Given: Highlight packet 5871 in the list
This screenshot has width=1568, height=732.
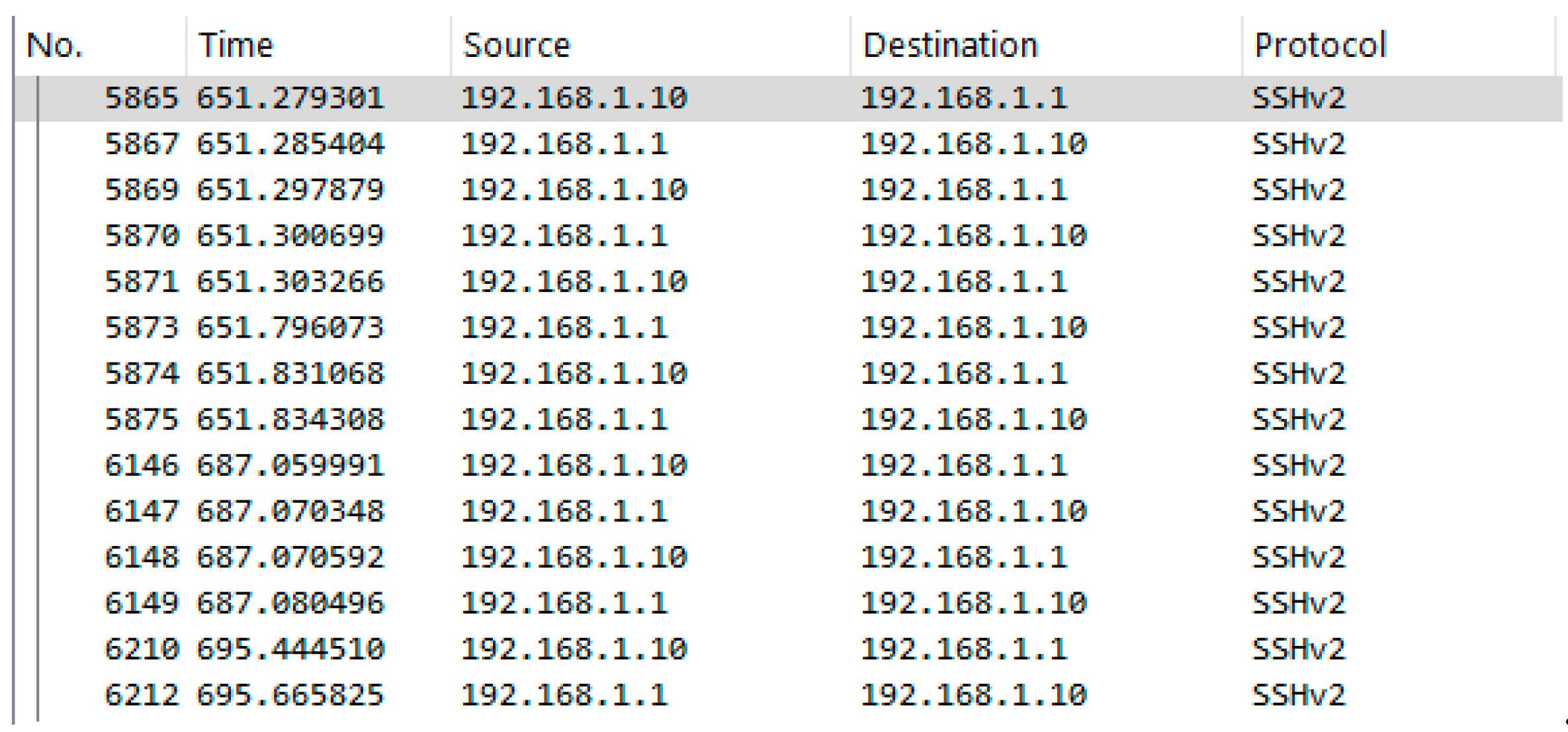Looking at the screenshot, I should pyautogui.click(x=142, y=282).
